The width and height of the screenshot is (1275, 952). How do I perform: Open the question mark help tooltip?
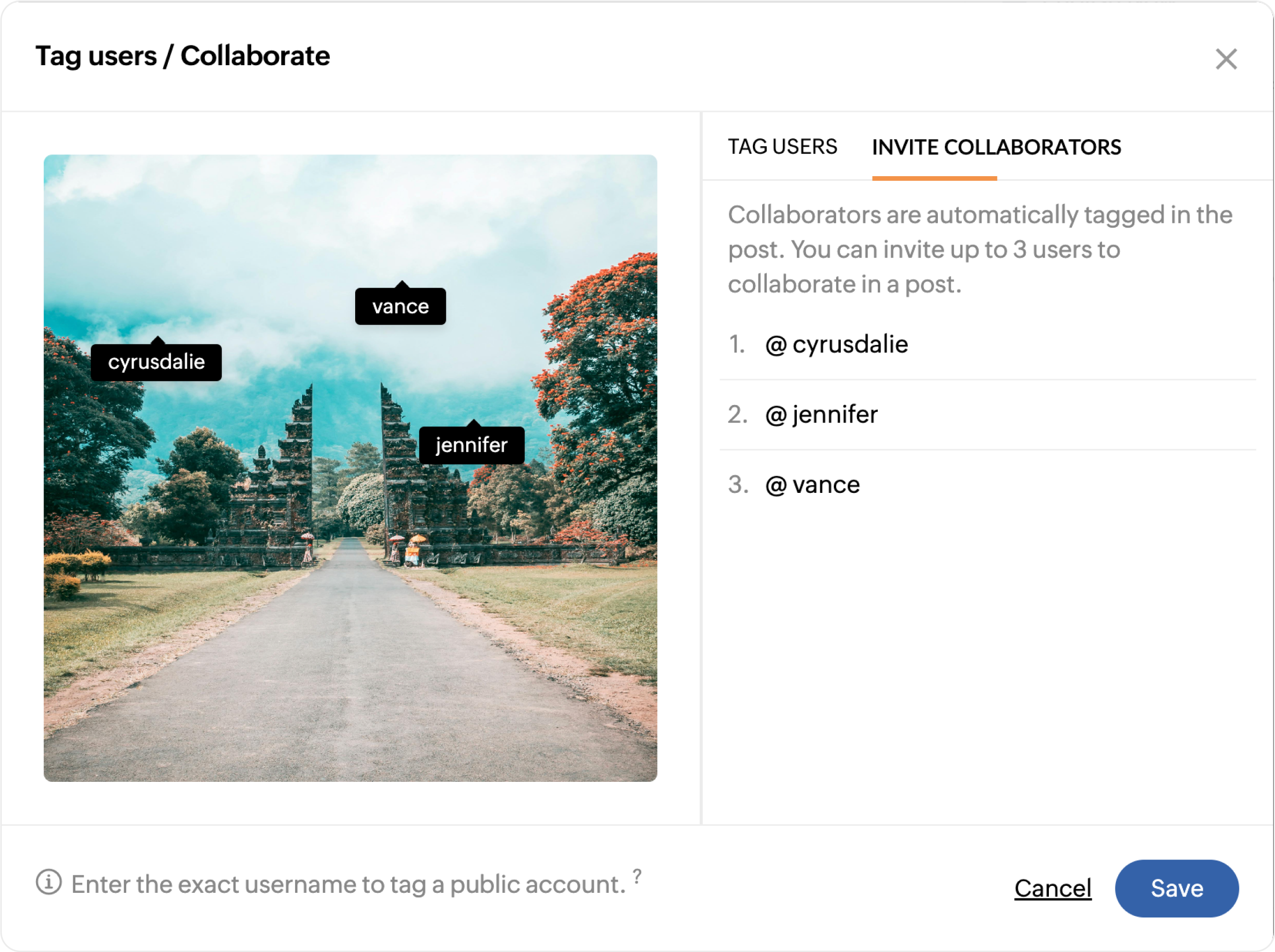(x=637, y=877)
